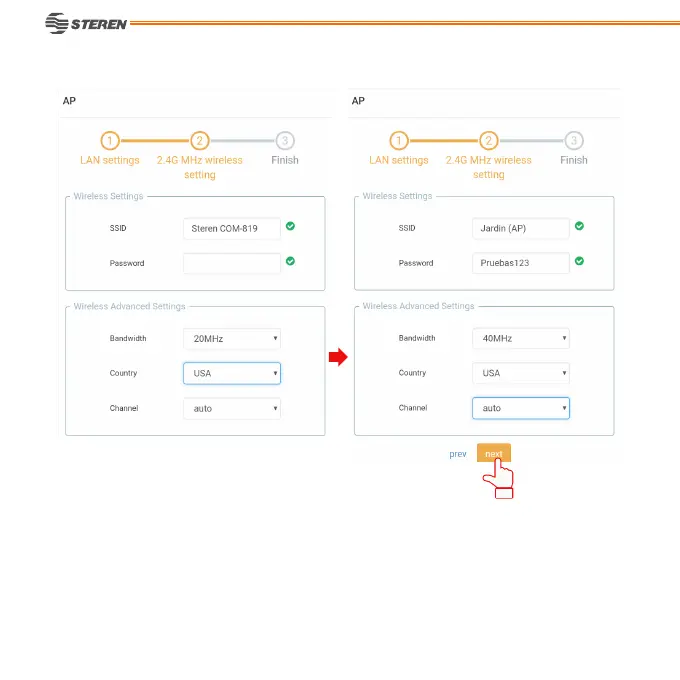Click Finish step label in left wizard
680x680 pixels.
pyautogui.click(x=285, y=160)
